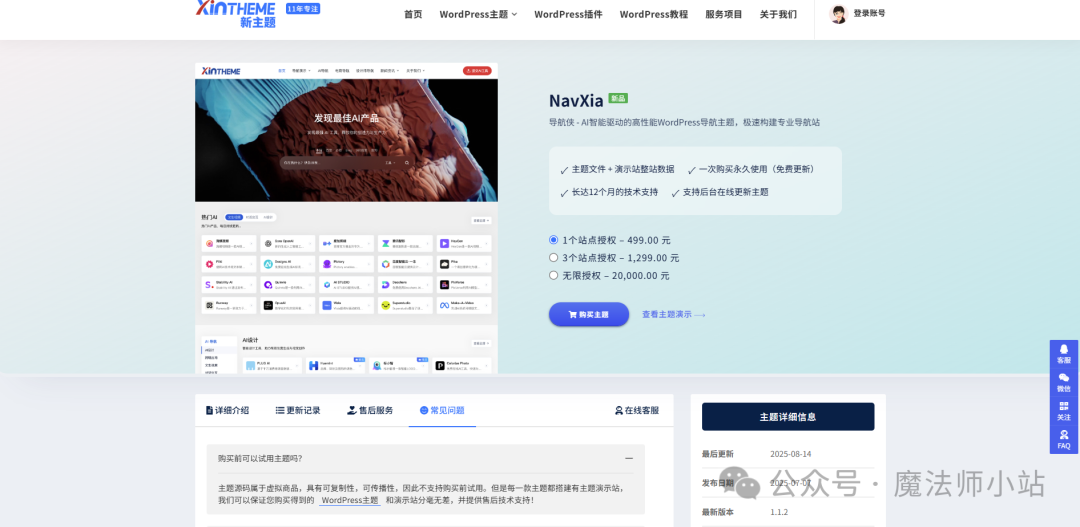Open the 在线客服 link
Screen dimensions: 1080x527
coord(636,411)
